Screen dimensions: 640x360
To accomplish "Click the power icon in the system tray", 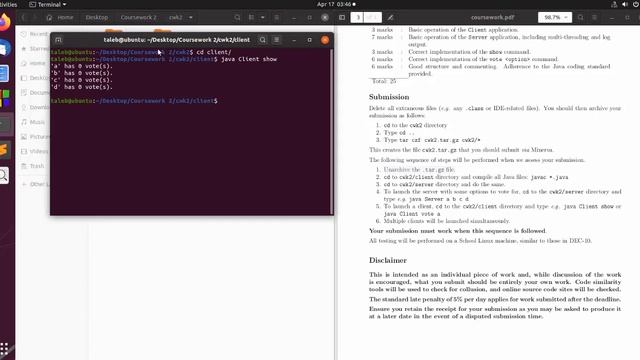I will click(636, 4).
